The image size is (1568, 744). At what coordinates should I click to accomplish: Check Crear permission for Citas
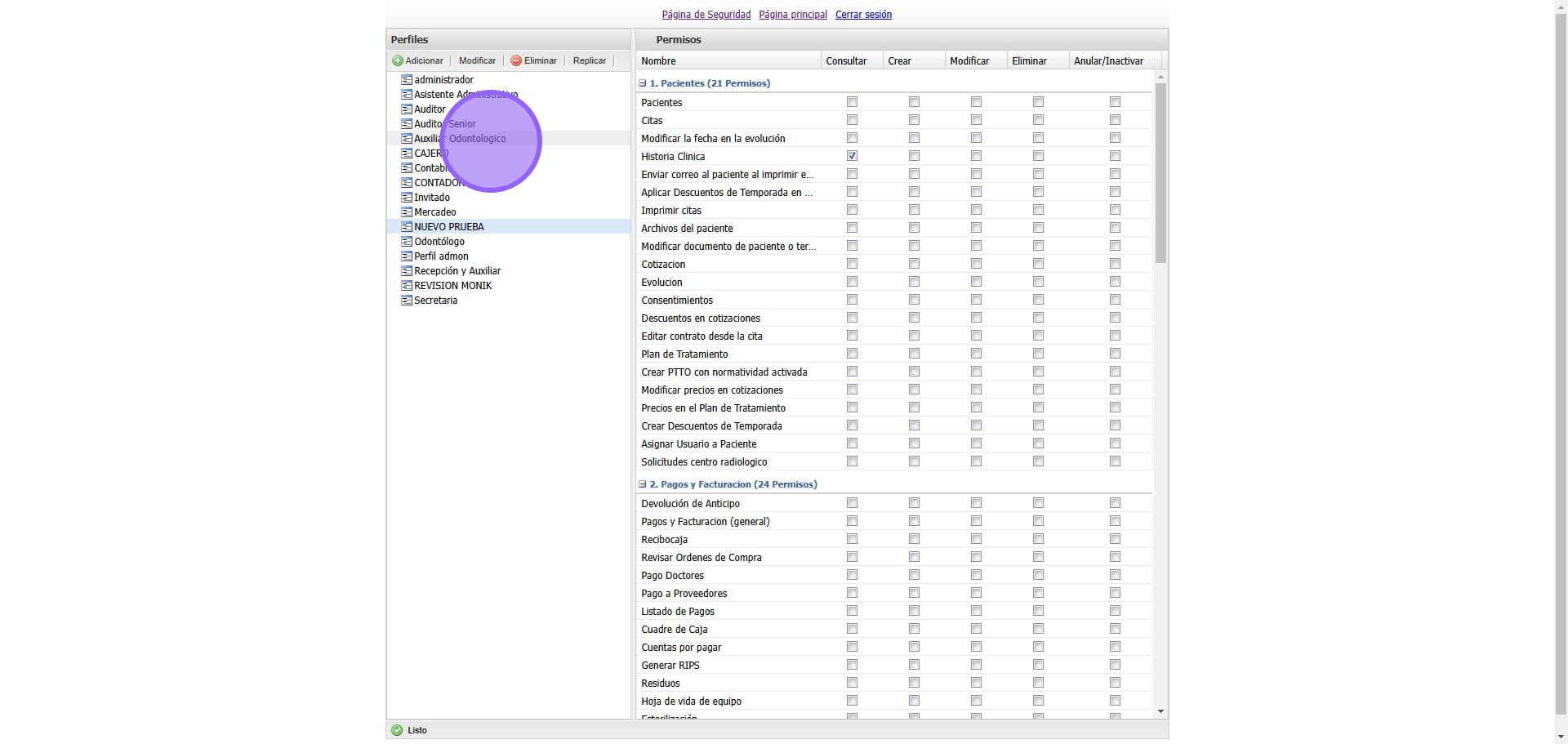(914, 120)
